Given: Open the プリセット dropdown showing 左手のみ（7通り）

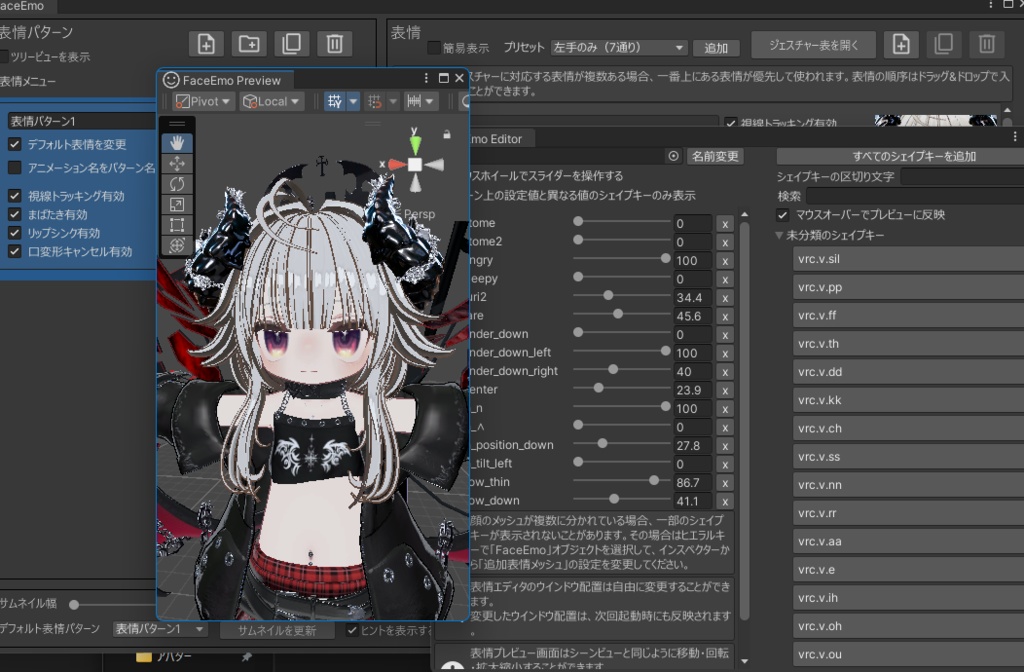Looking at the screenshot, I should (619, 47).
